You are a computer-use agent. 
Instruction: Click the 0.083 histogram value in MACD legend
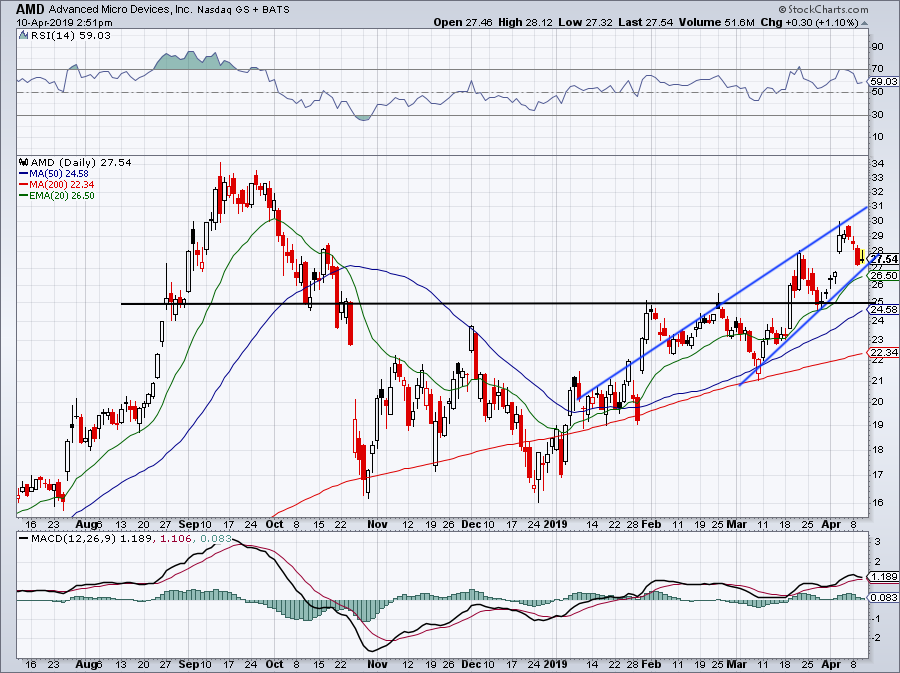click(216, 539)
